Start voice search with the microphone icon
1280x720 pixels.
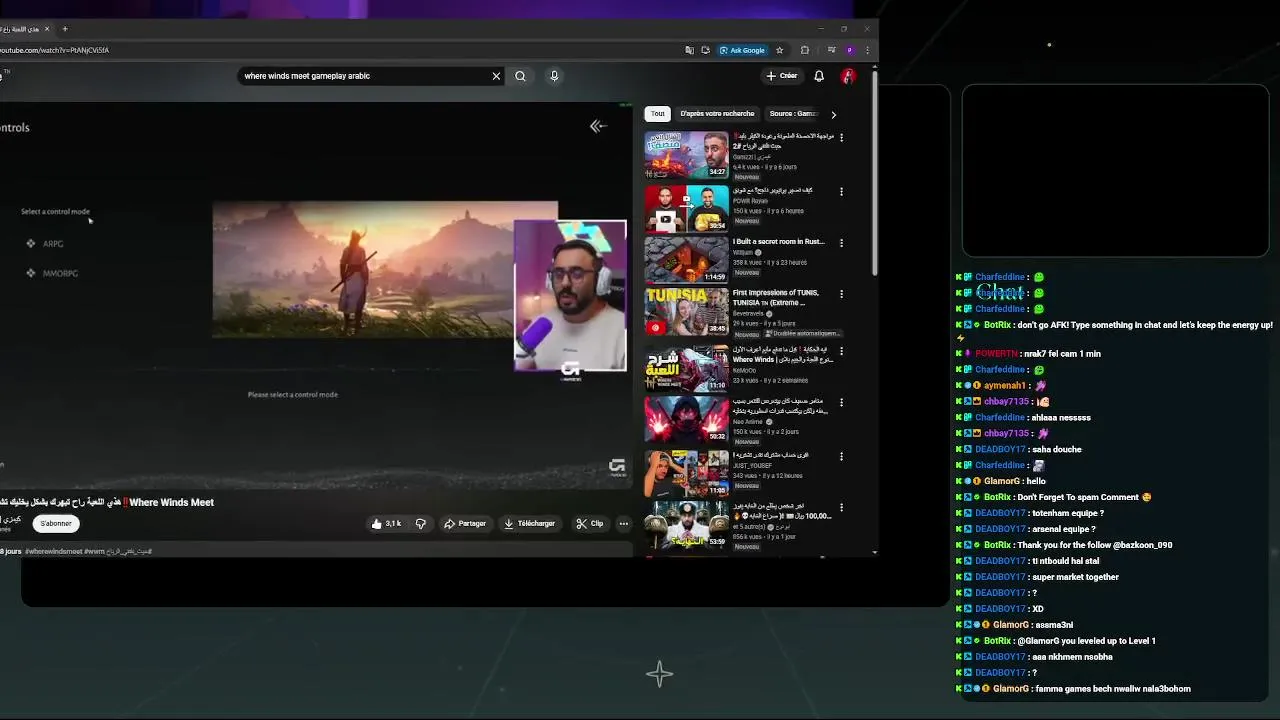(554, 76)
